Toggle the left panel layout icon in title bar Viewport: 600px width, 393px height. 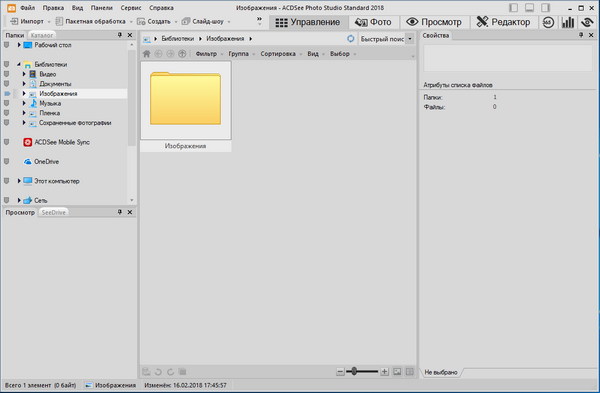[x=514, y=8]
